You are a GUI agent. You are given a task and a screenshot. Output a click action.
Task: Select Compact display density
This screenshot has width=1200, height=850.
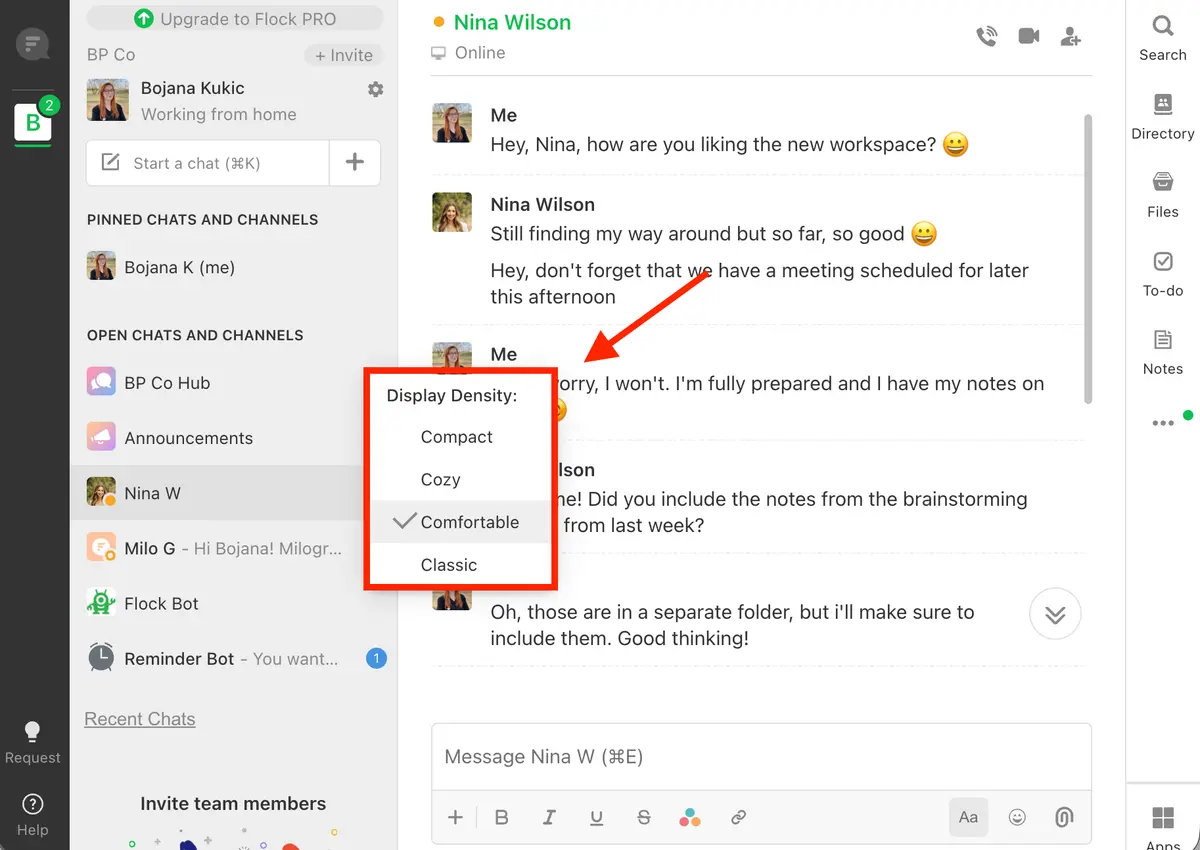[x=456, y=437]
